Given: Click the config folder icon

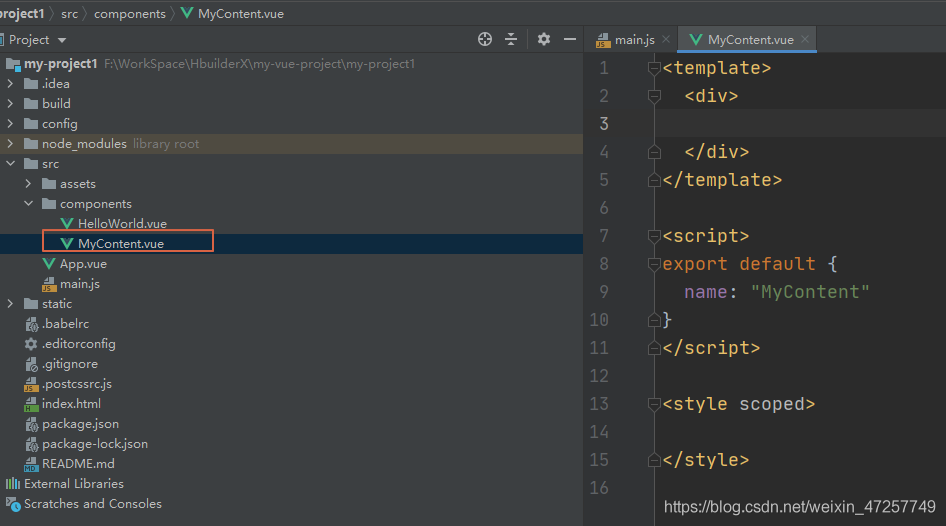Looking at the screenshot, I should 31,124.
